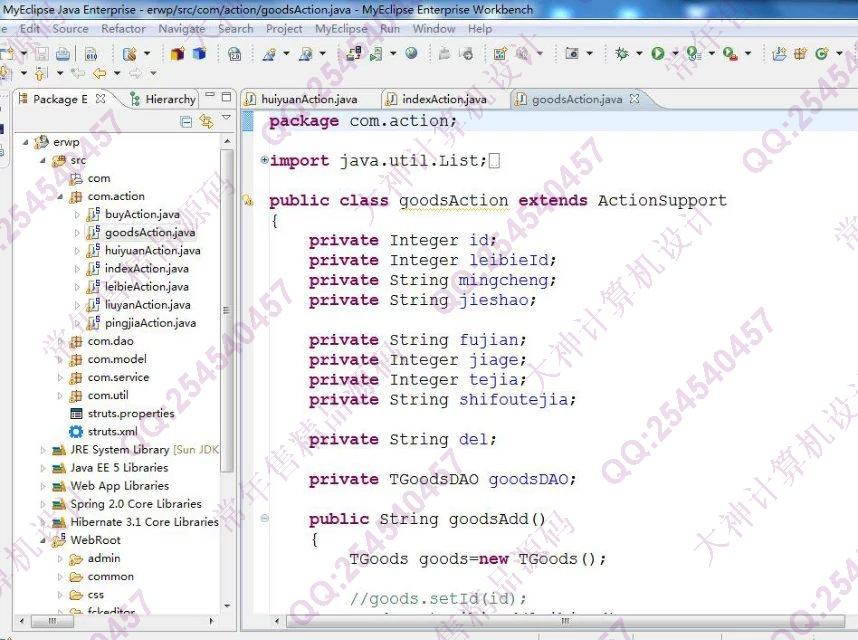
Task: Click the deploy server toolbar icon
Action: point(353,53)
